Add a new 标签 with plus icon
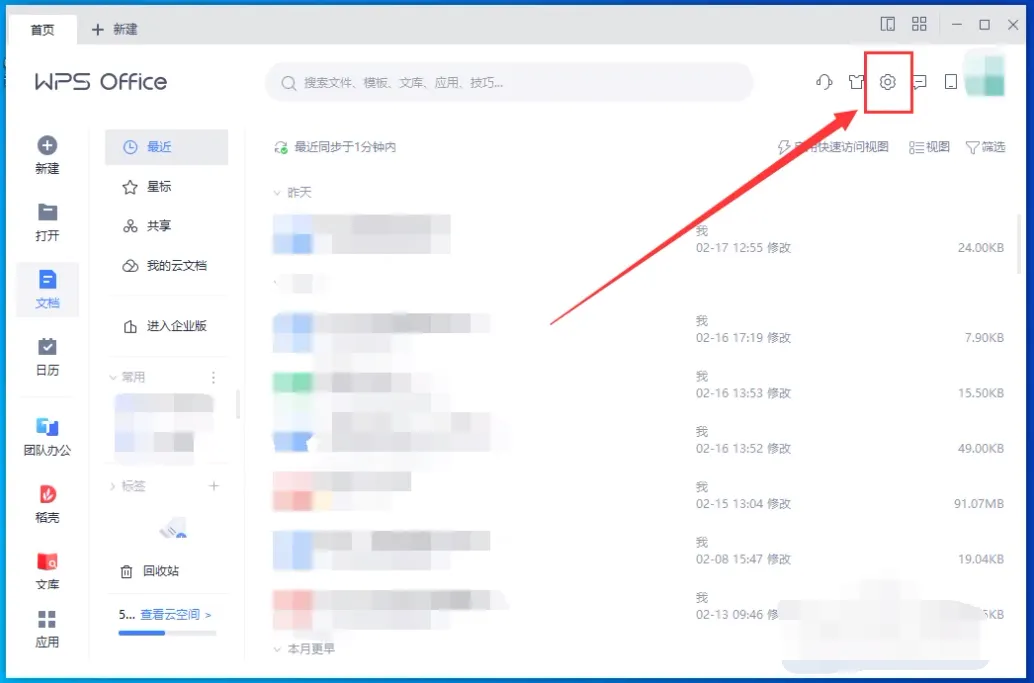Image resolution: width=1034 pixels, height=683 pixels. tap(214, 486)
